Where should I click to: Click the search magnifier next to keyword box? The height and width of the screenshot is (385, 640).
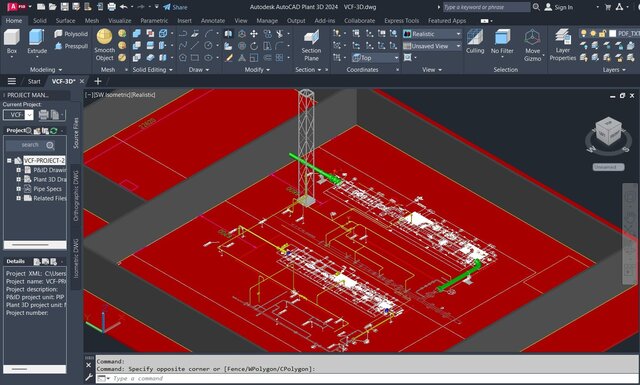536,7
